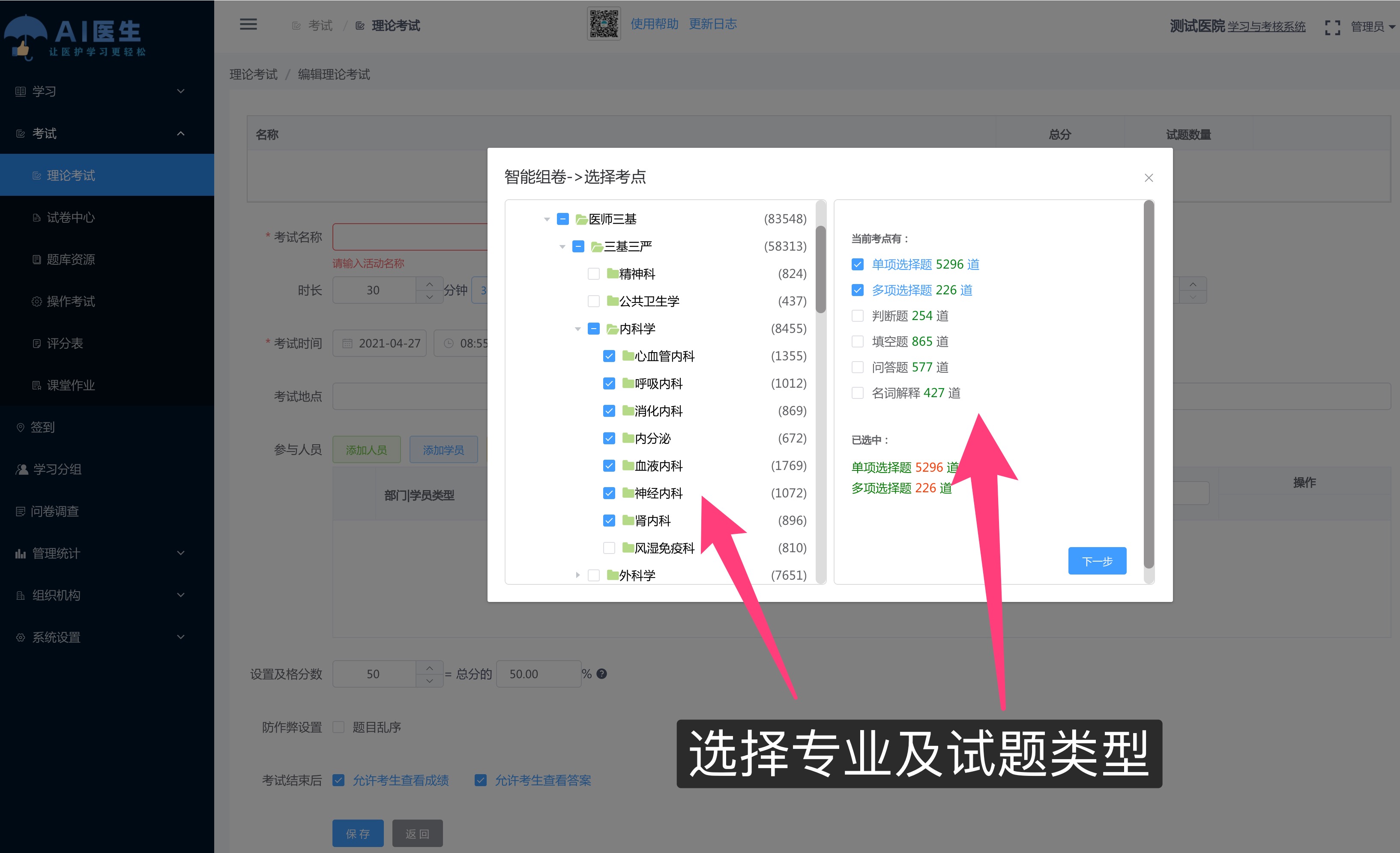Click the 返回 button
The height and width of the screenshot is (853, 1400).
(x=417, y=833)
